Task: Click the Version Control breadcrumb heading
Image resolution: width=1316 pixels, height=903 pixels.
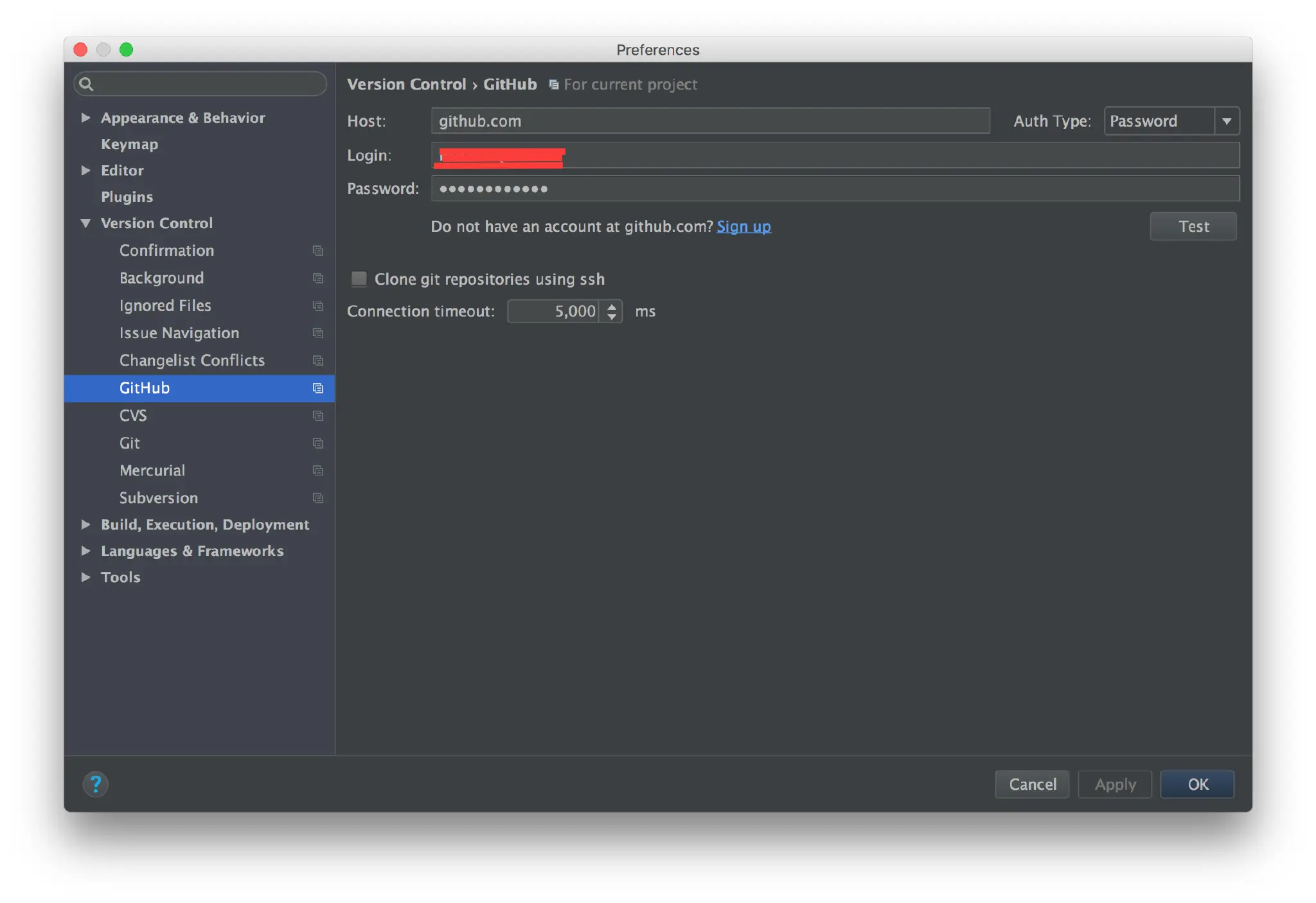Action: click(407, 85)
